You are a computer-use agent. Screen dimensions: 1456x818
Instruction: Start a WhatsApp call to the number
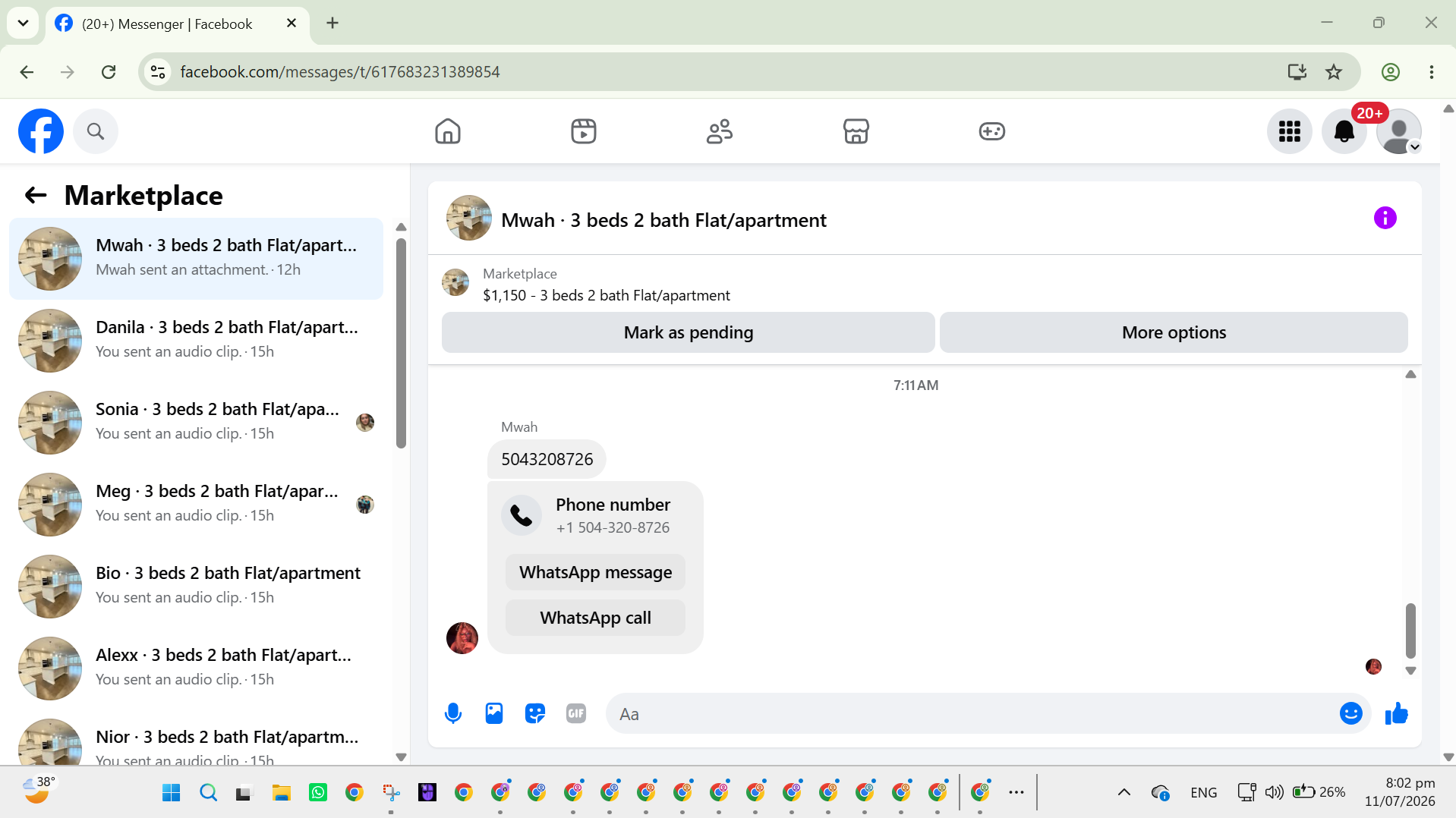pyautogui.click(x=595, y=618)
